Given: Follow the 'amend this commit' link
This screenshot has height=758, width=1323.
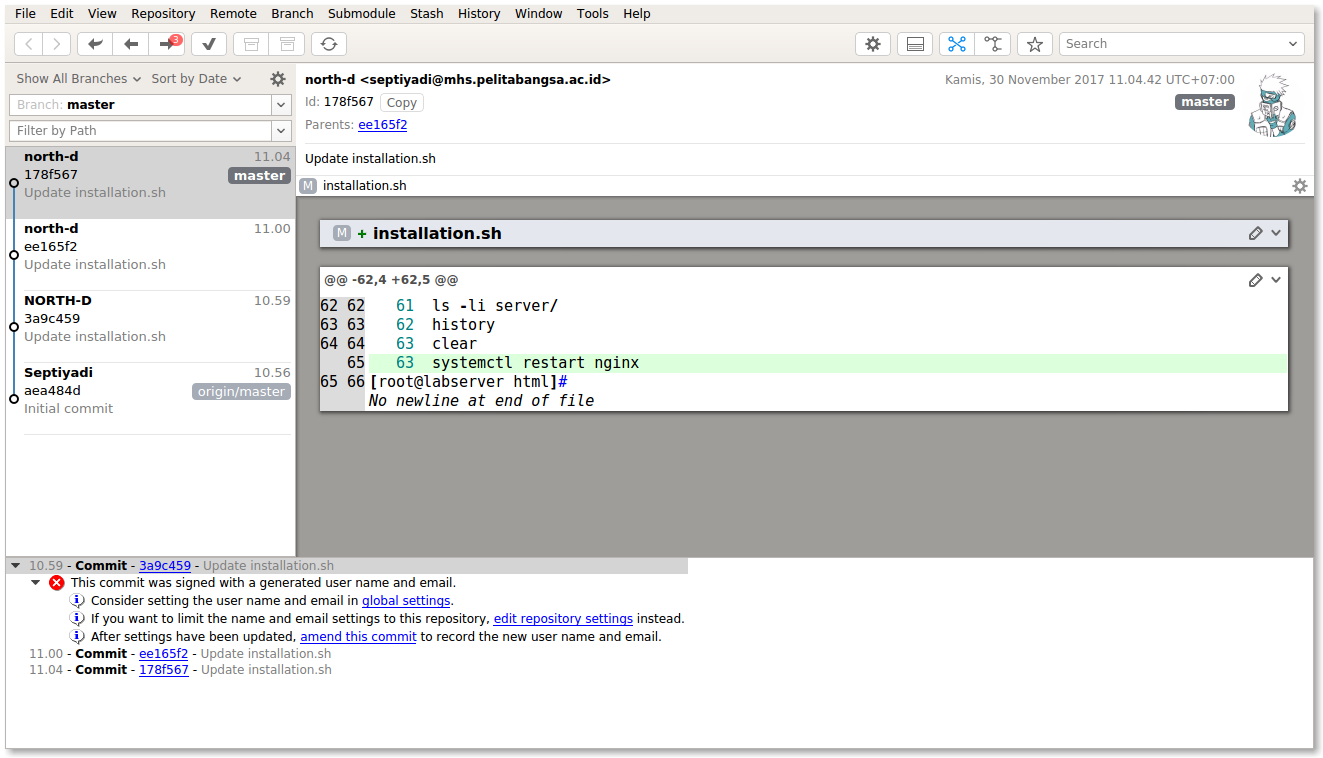Looking at the screenshot, I should (x=357, y=636).
